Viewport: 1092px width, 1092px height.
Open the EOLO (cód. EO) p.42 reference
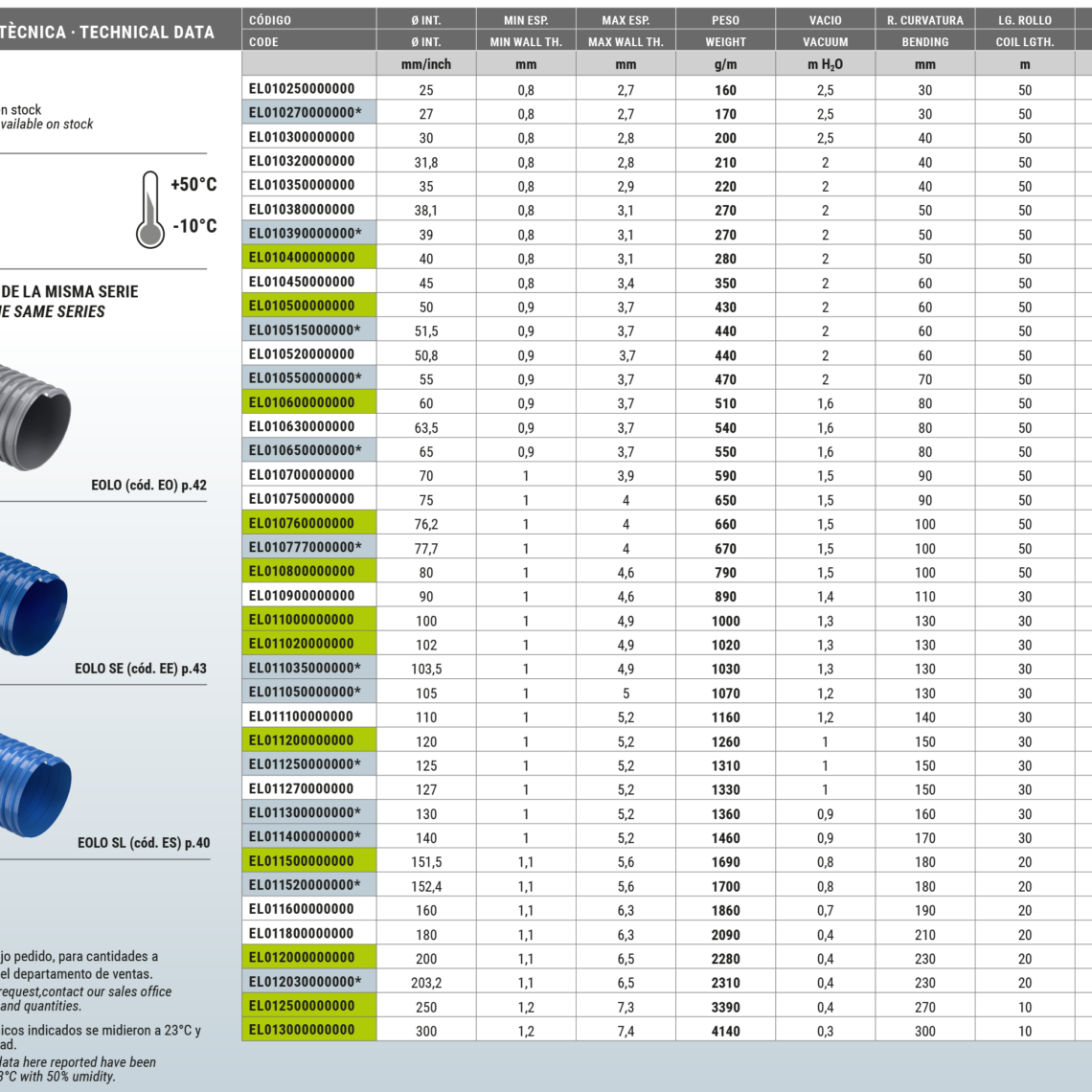(x=148, y=486)
